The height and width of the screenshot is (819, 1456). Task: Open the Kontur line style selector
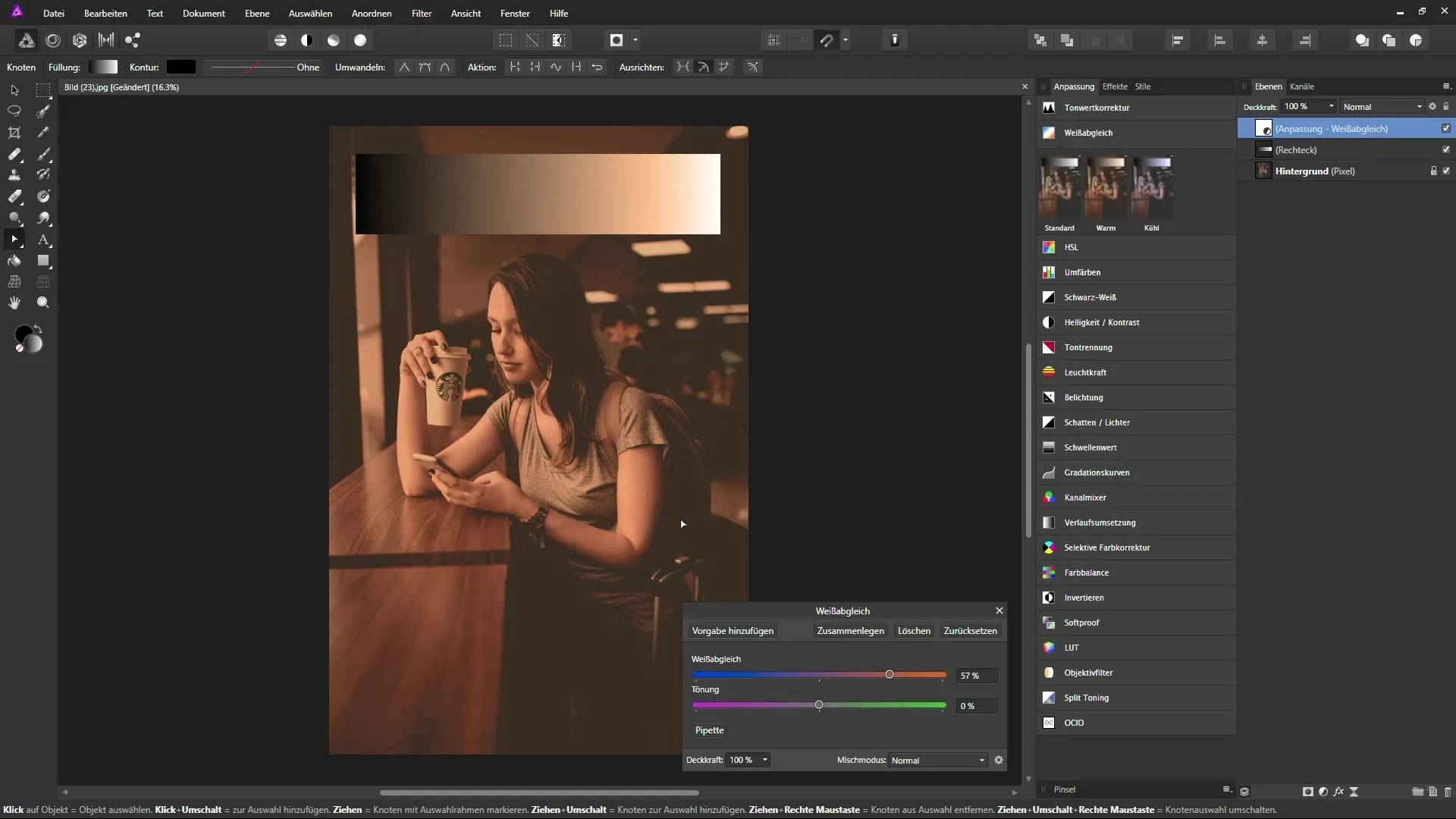click(x=264, y=67)
